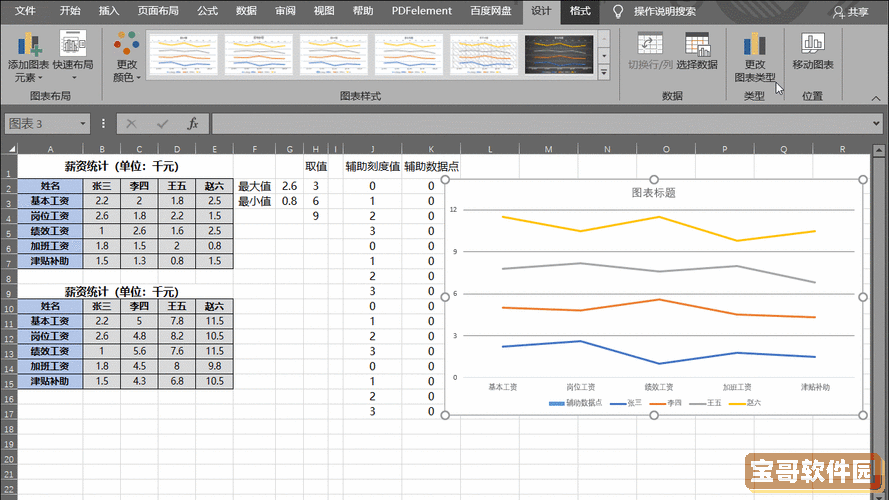
Task: Select column J header
Action: click(372, 149)
